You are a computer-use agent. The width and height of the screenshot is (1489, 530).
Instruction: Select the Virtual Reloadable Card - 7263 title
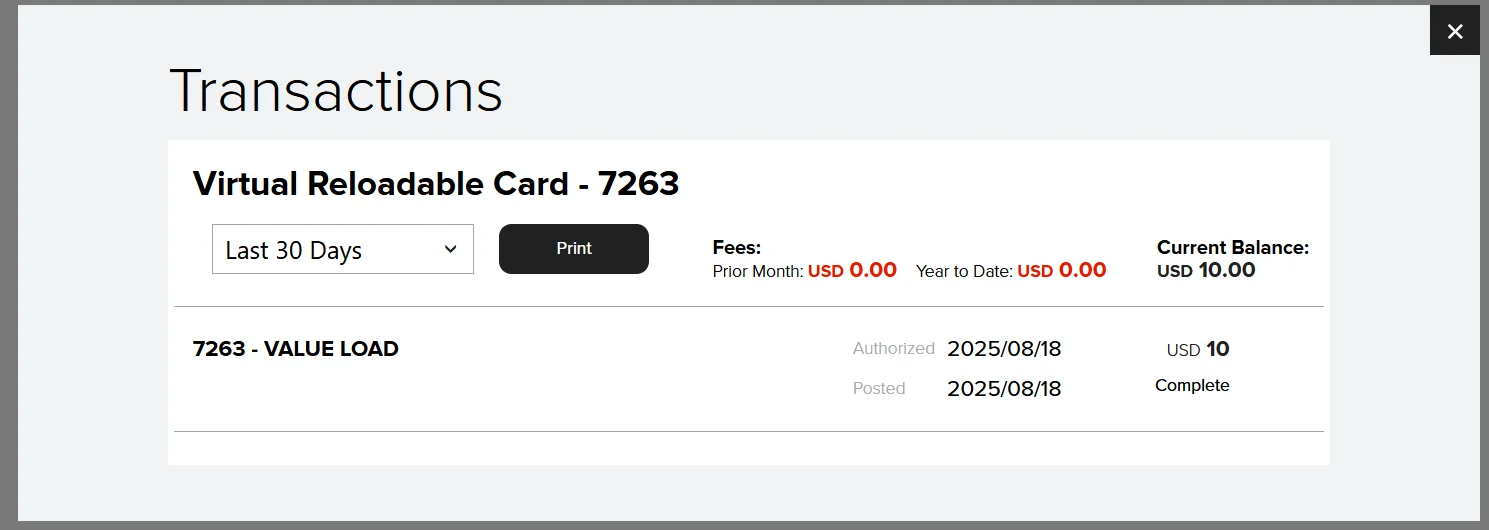pyautogui.click(x=436, y=184)
